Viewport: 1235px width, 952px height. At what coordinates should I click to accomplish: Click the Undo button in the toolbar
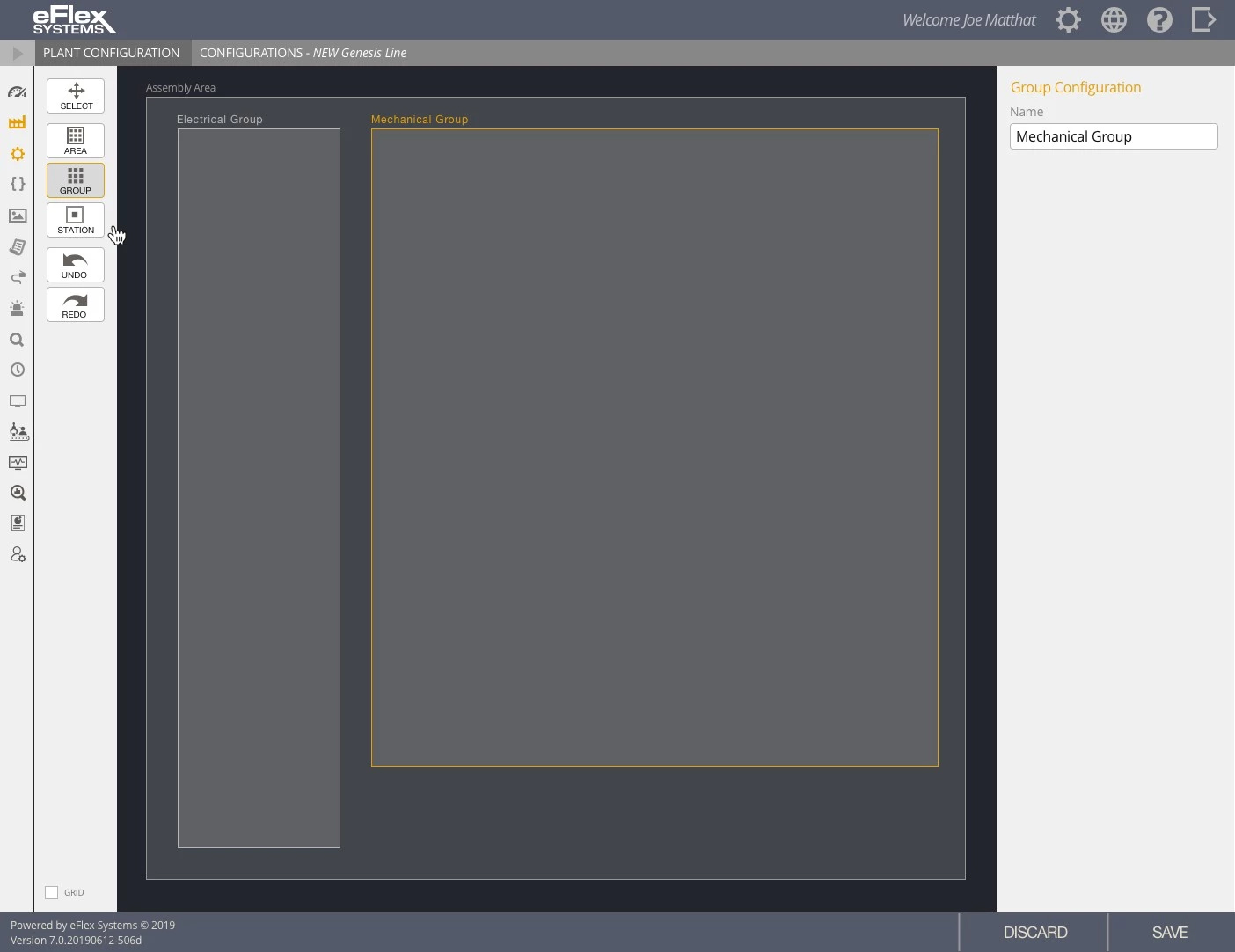pyautogui.click(x=75, y=265)
